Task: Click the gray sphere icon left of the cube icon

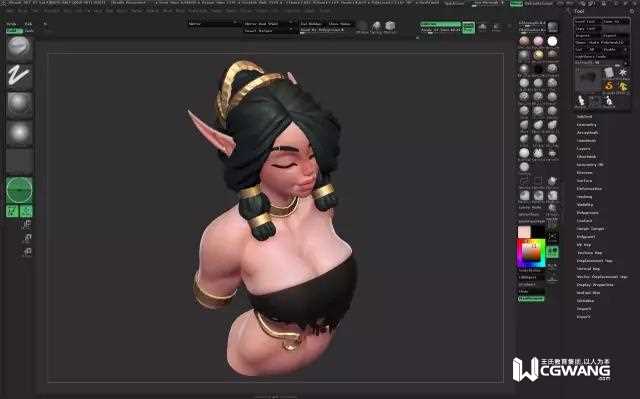Action: click(x=376, y=27)
